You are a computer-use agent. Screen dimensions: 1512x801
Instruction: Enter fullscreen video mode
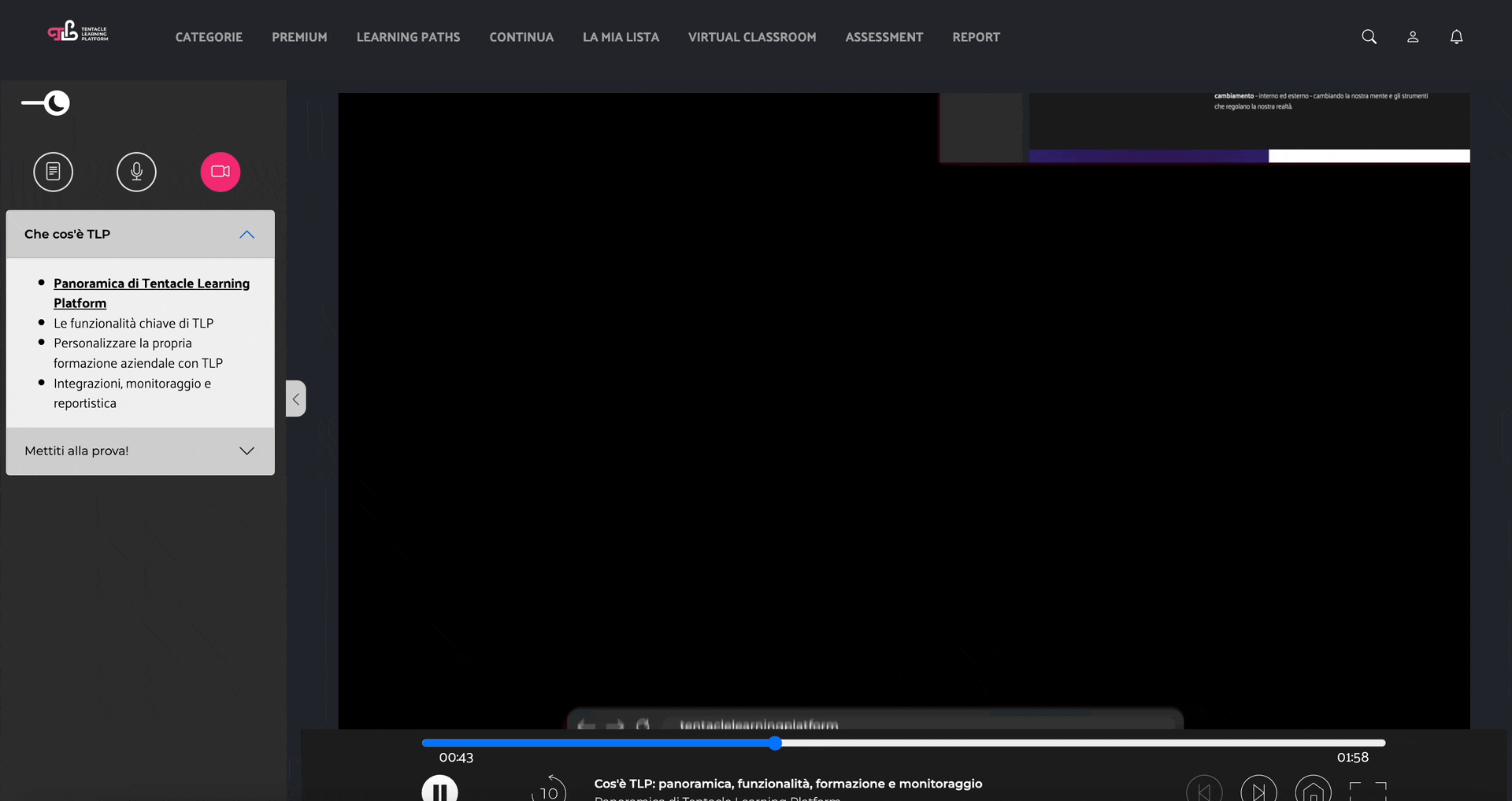[x=1368, y=791]
